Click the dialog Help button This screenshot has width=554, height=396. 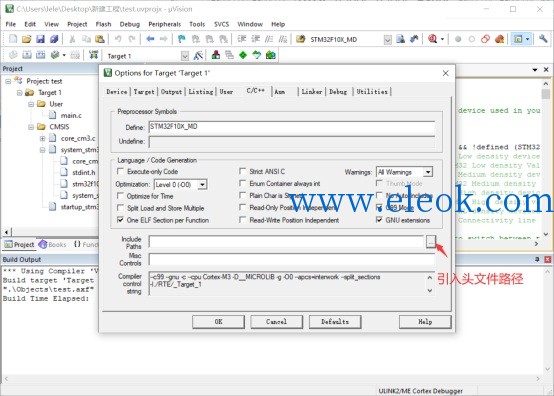point(425,322)
